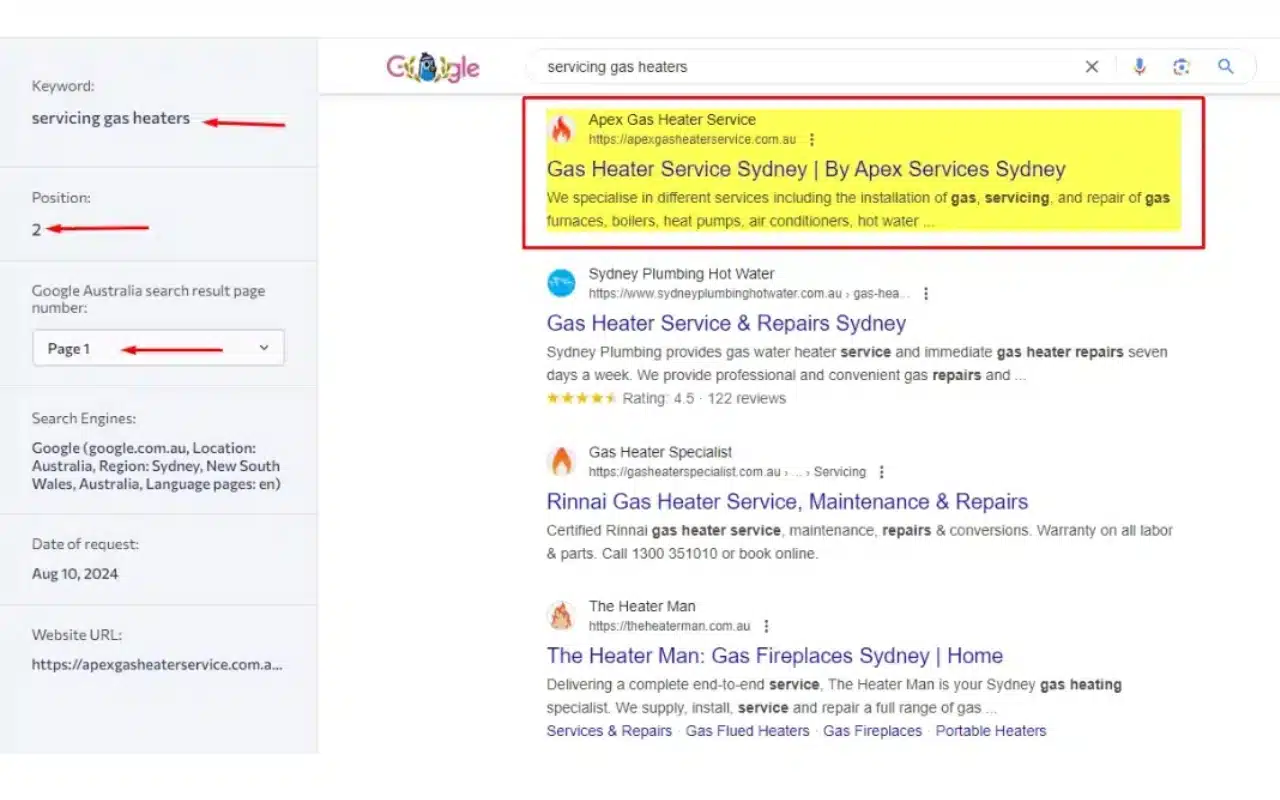Click the Gas Fireplaces sitelink under The Heater Man
The height and width of the screenshot is (800, 1280).
872,731
